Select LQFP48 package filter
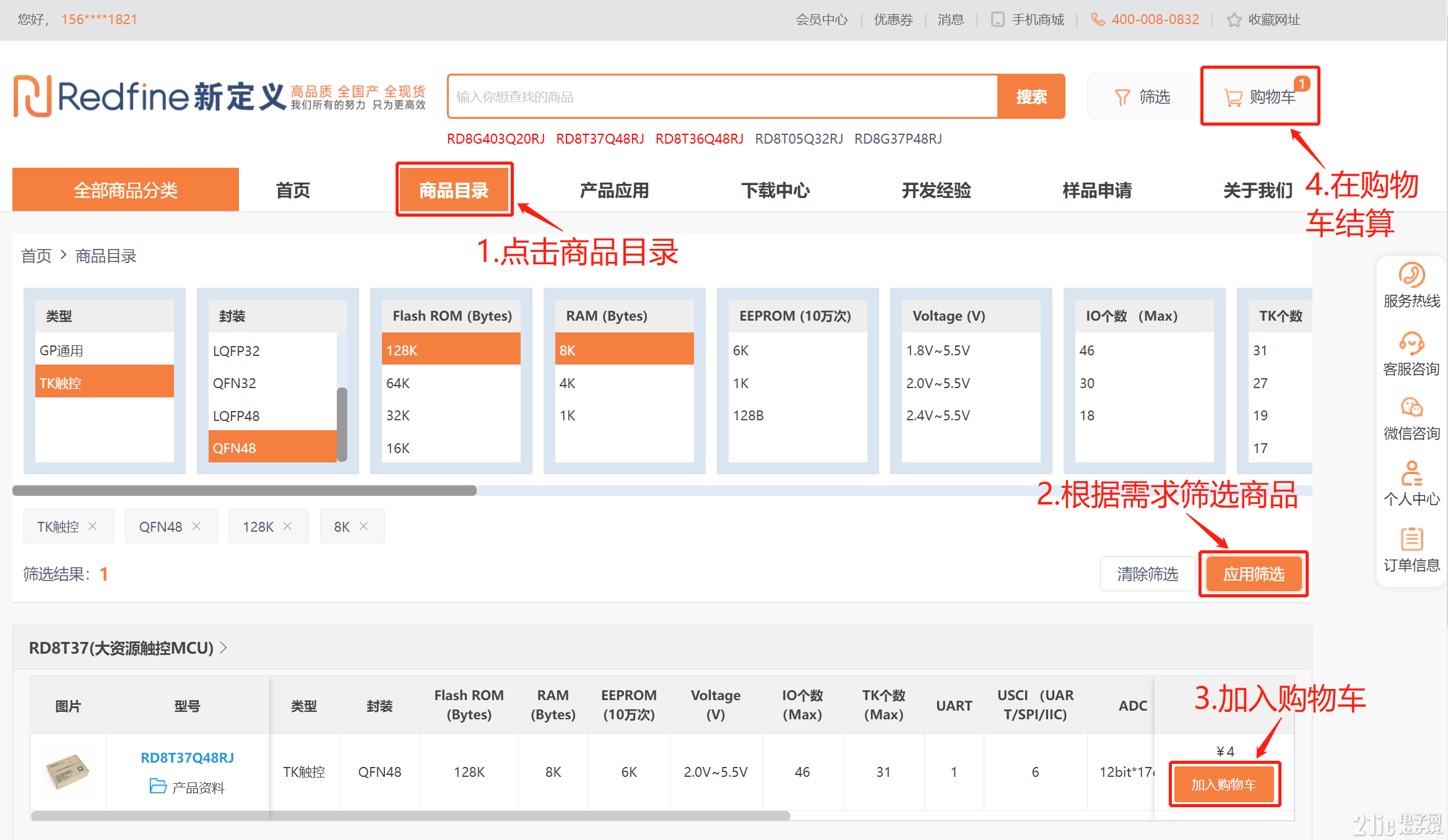This screenshot has height=840, width=1448. [272, 415]
